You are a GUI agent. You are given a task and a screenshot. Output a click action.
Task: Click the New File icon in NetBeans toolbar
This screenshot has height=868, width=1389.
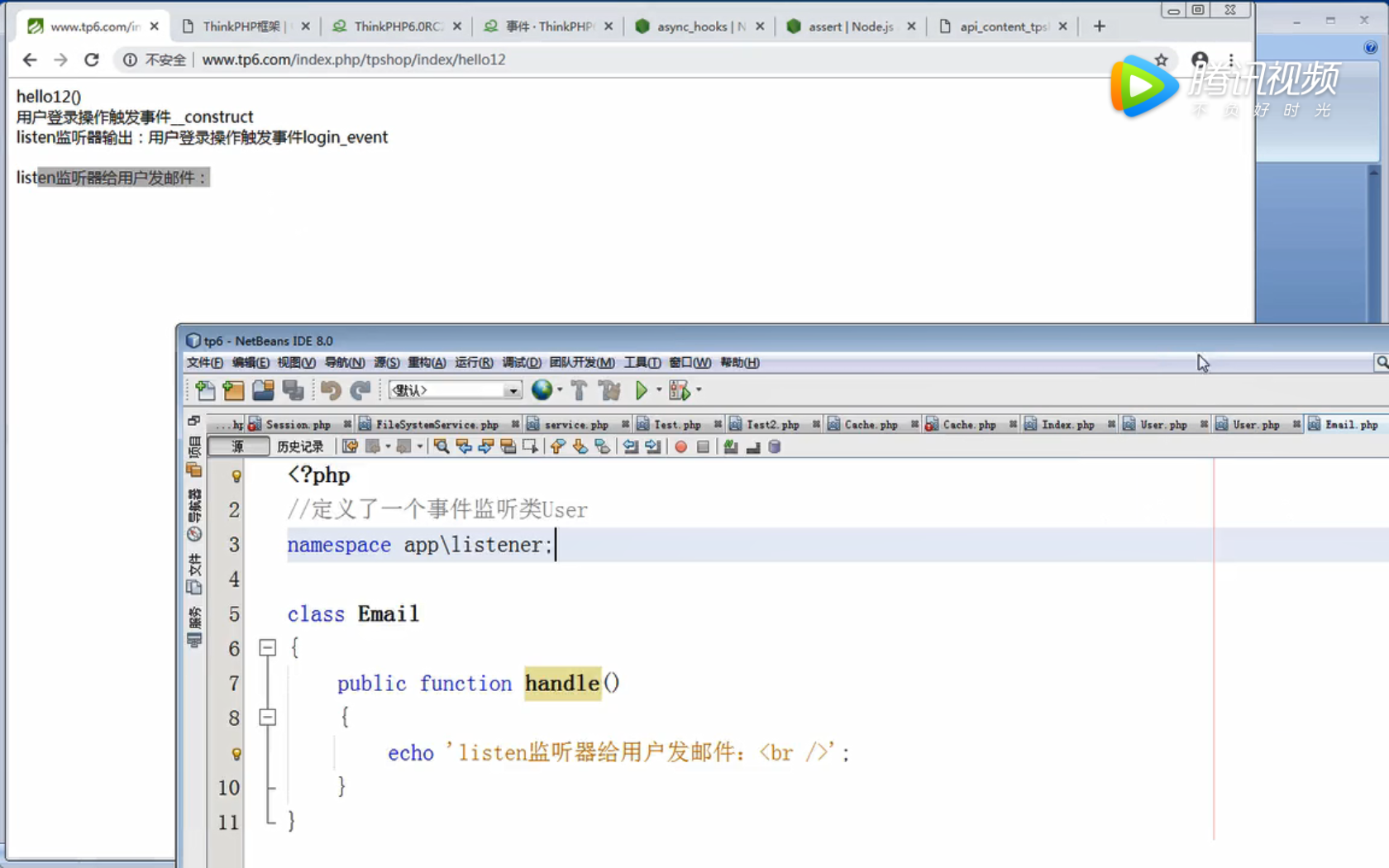(x=205, y=390)
